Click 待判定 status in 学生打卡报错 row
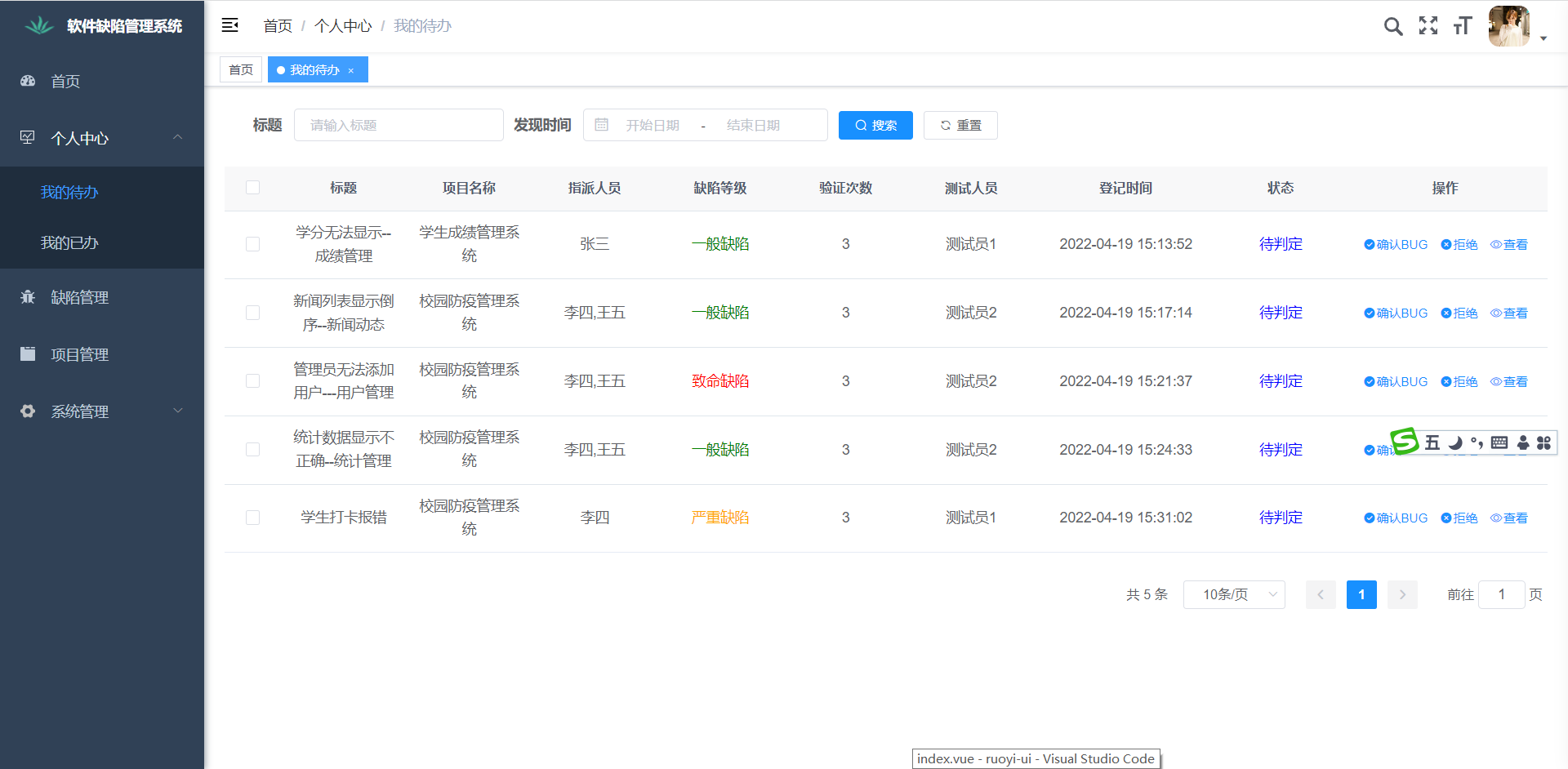Screen dimensions: 1568x769 tap(1281, 518)
